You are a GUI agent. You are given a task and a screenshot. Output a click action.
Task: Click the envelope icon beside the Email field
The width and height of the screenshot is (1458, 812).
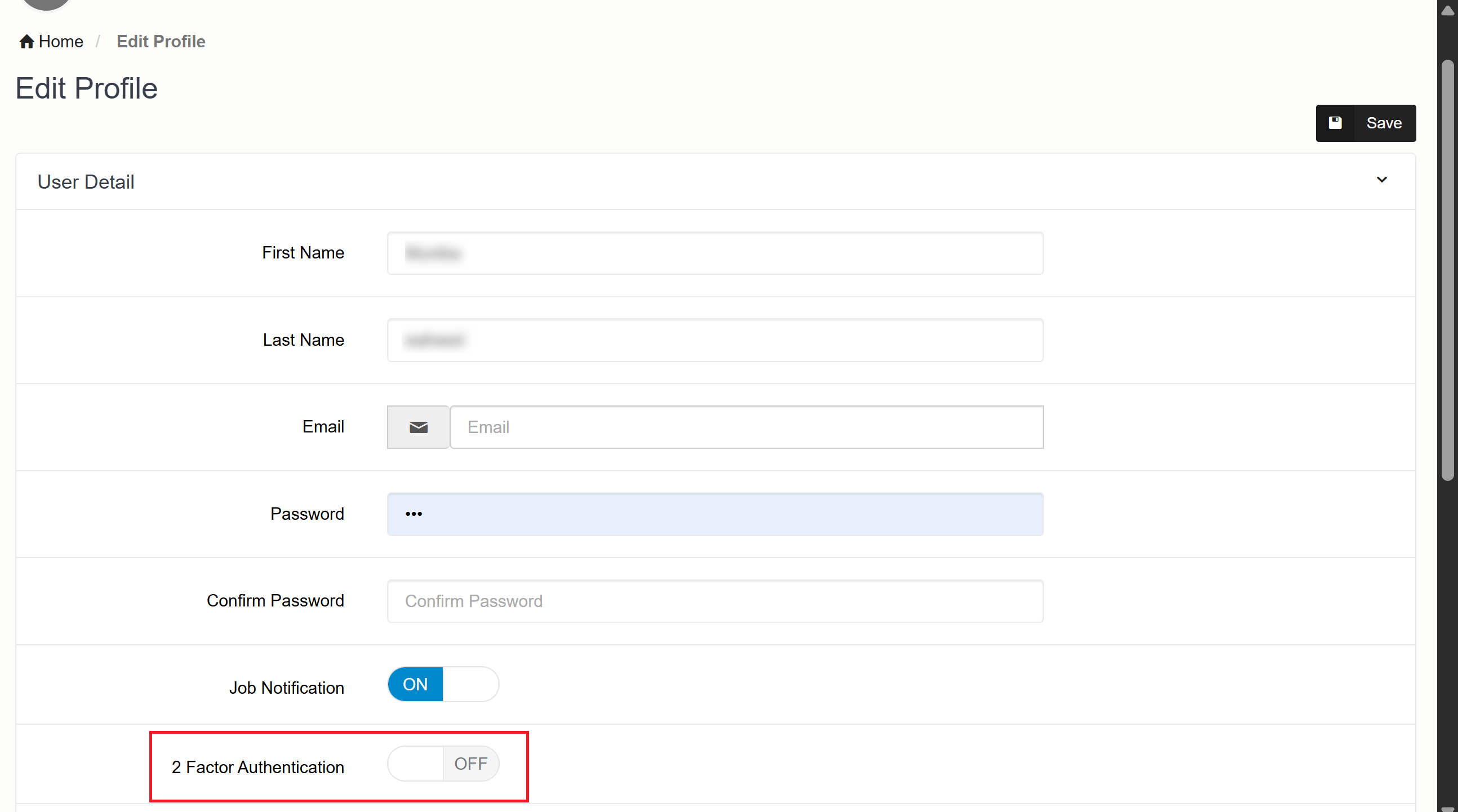coord(418,427)
